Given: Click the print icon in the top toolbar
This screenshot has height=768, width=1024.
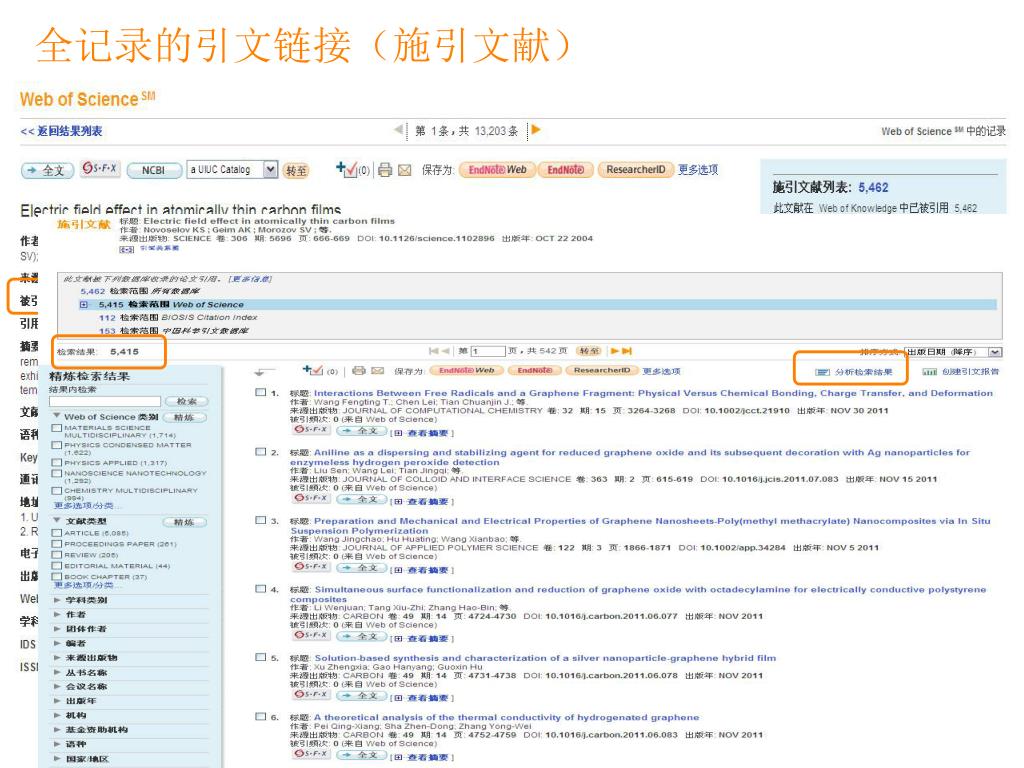Looking at the screenshot, I should 385,170.
